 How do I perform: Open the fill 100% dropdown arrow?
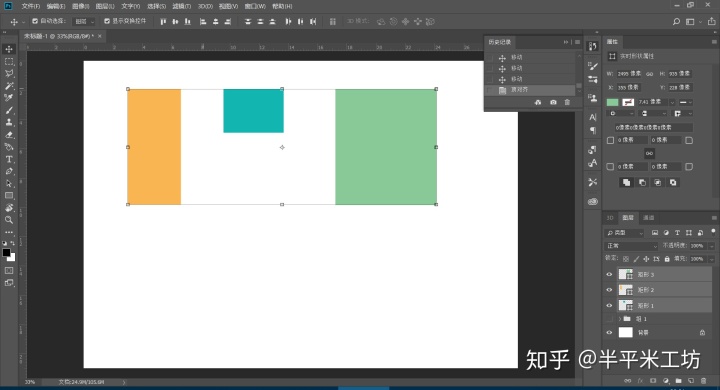point(711,259)
